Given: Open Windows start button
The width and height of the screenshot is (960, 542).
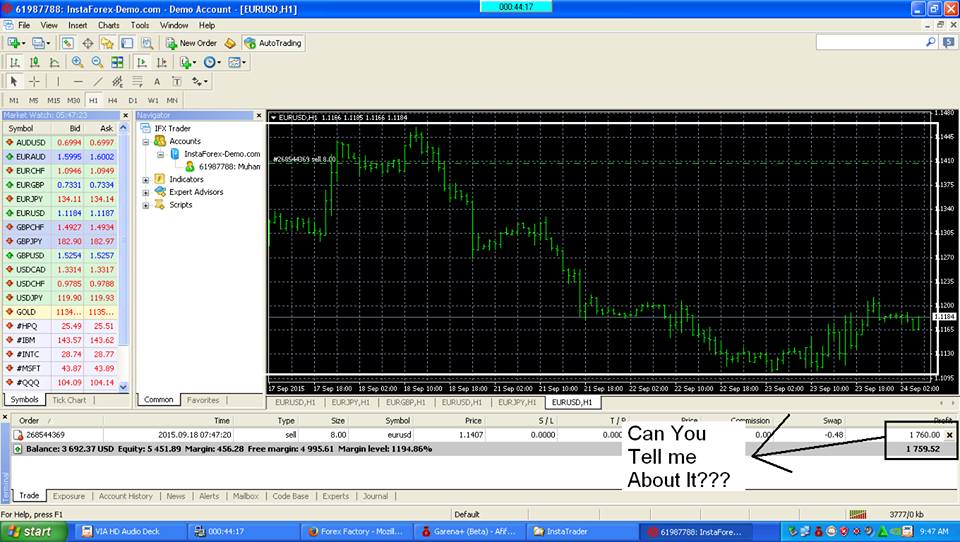Looking at the screenshot, I should coord(31,532).
